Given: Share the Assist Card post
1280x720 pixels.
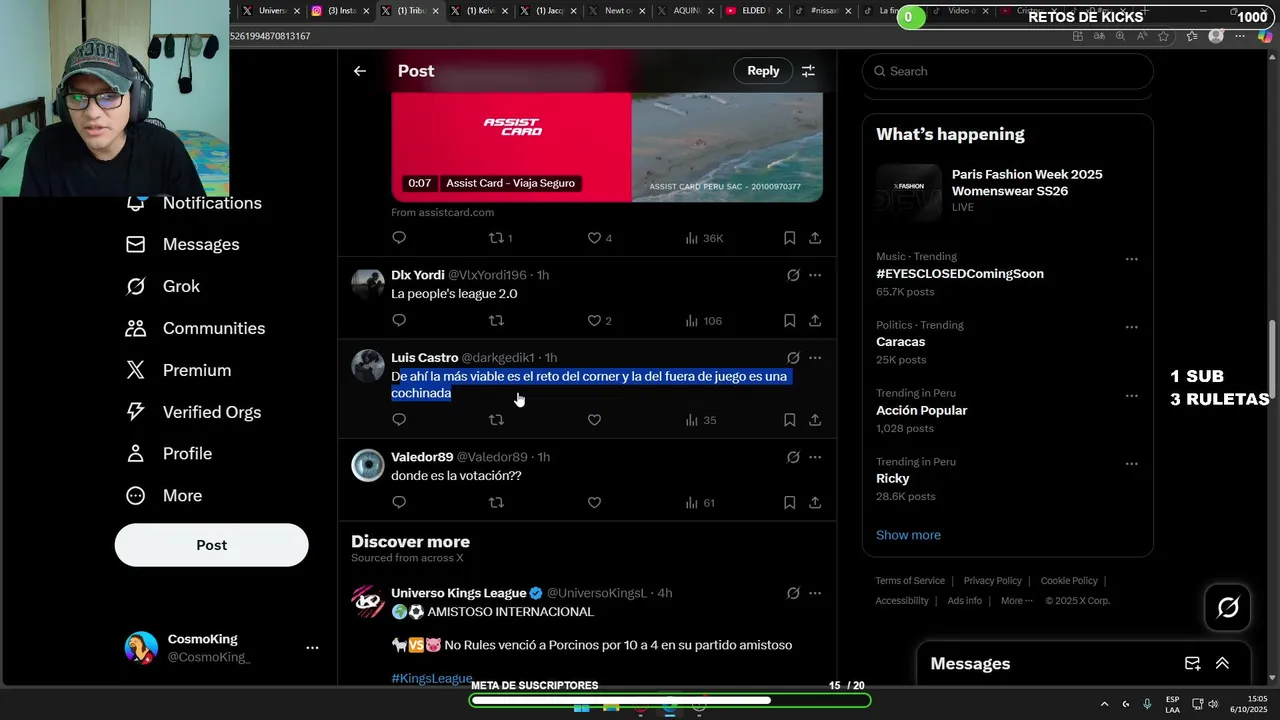Looking at the screenshot, I should click(x=815, y=238).
